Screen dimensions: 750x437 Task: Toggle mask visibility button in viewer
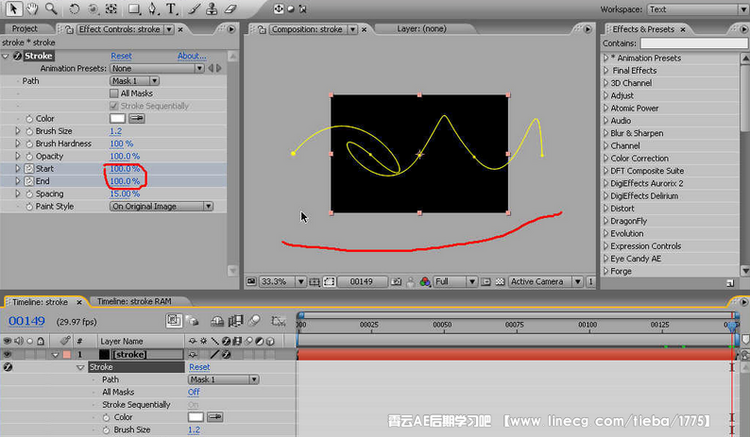coord(329,282)
